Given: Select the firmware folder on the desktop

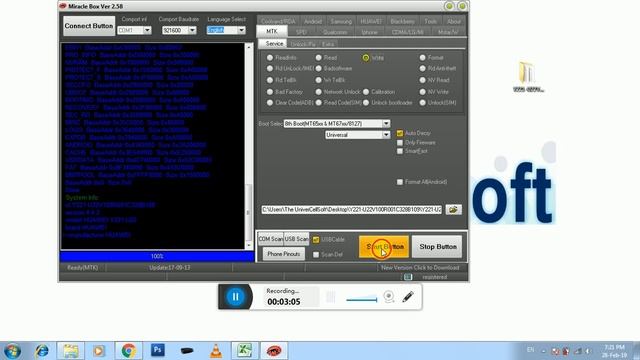Looking at the screenshot, I should (x=528, y=77).
